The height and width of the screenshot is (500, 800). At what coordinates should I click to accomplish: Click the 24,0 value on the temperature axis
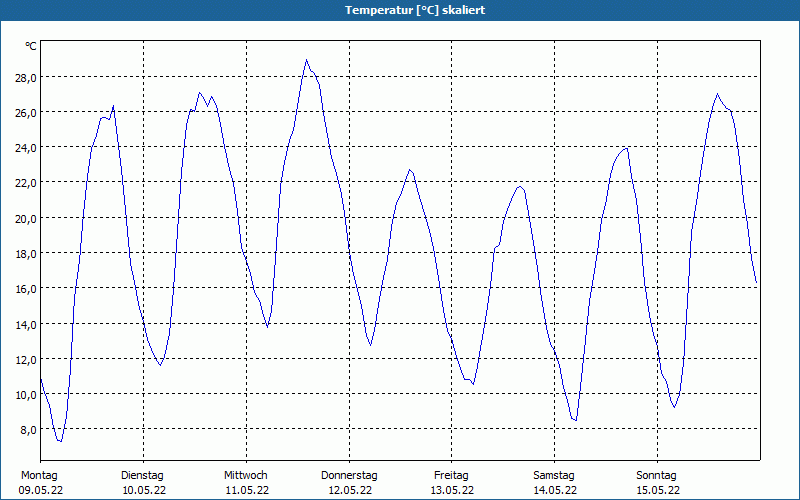tap(25, 147)
